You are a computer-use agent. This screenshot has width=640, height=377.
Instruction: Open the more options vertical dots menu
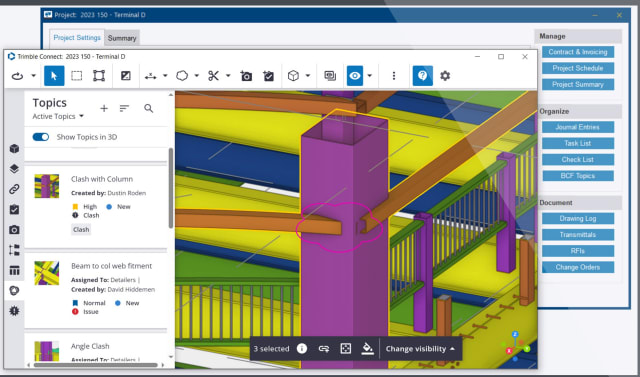[393, 76]
